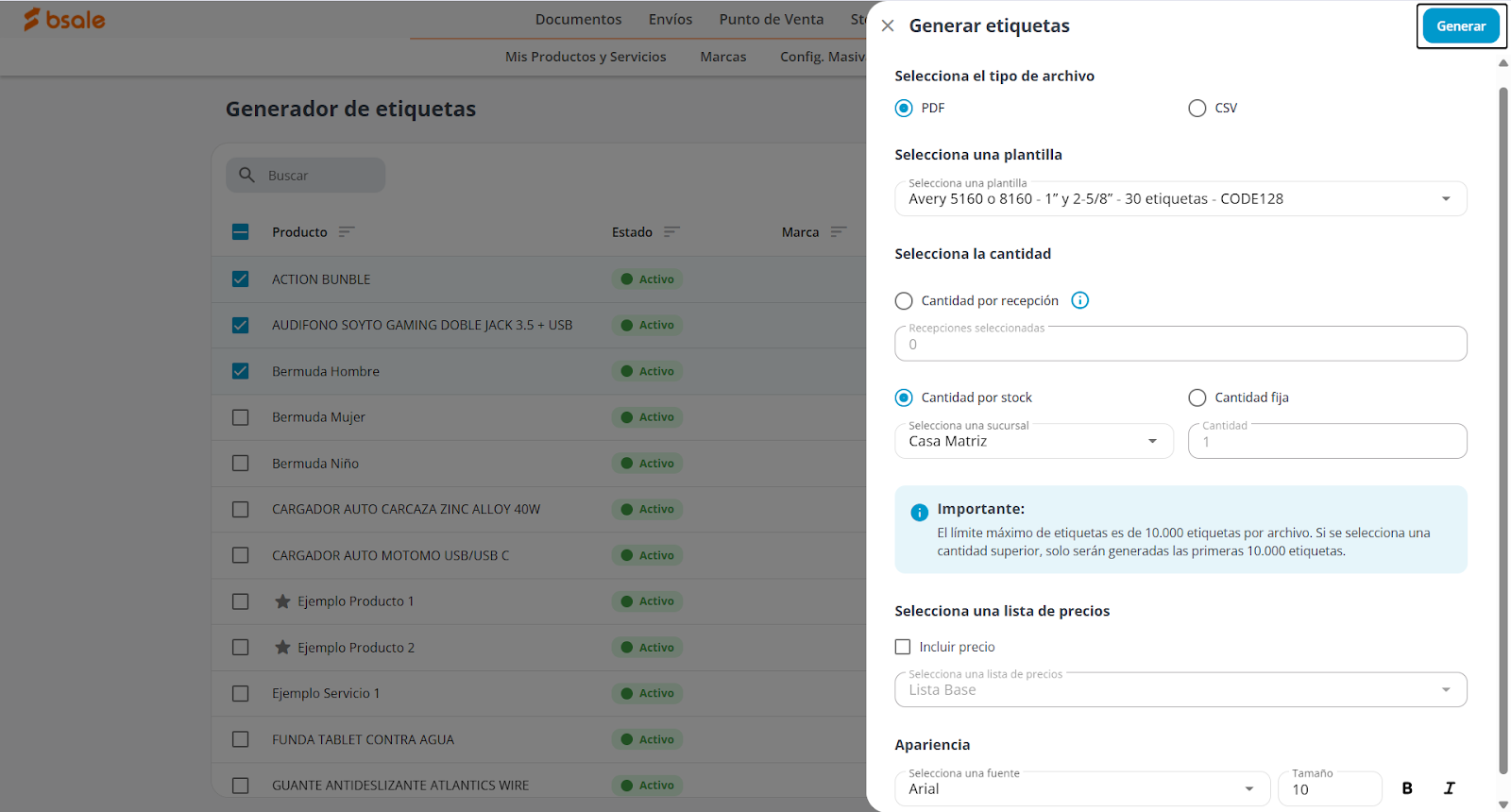Check Bermuda Mujer product

pyautogui.click(x=241, y=417)
